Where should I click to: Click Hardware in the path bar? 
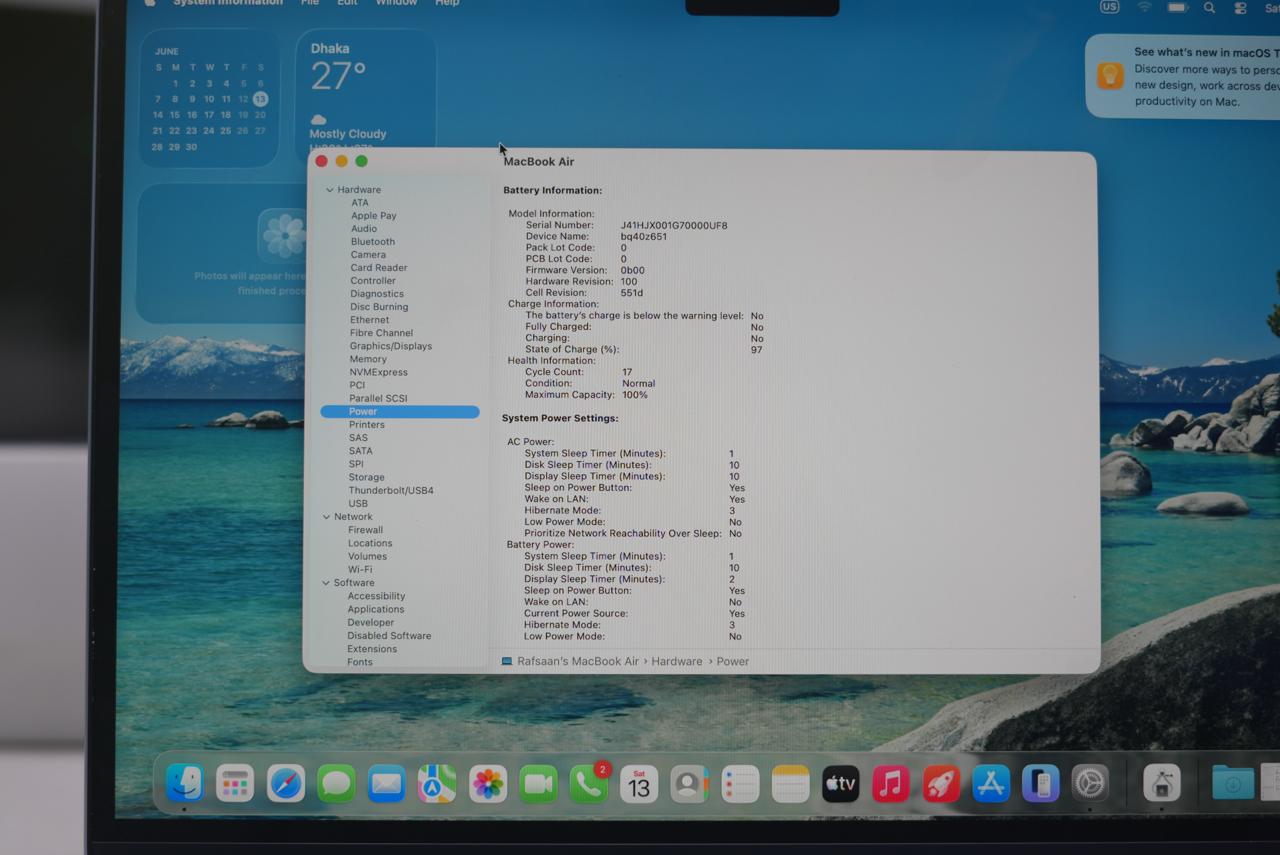(677, 661)
